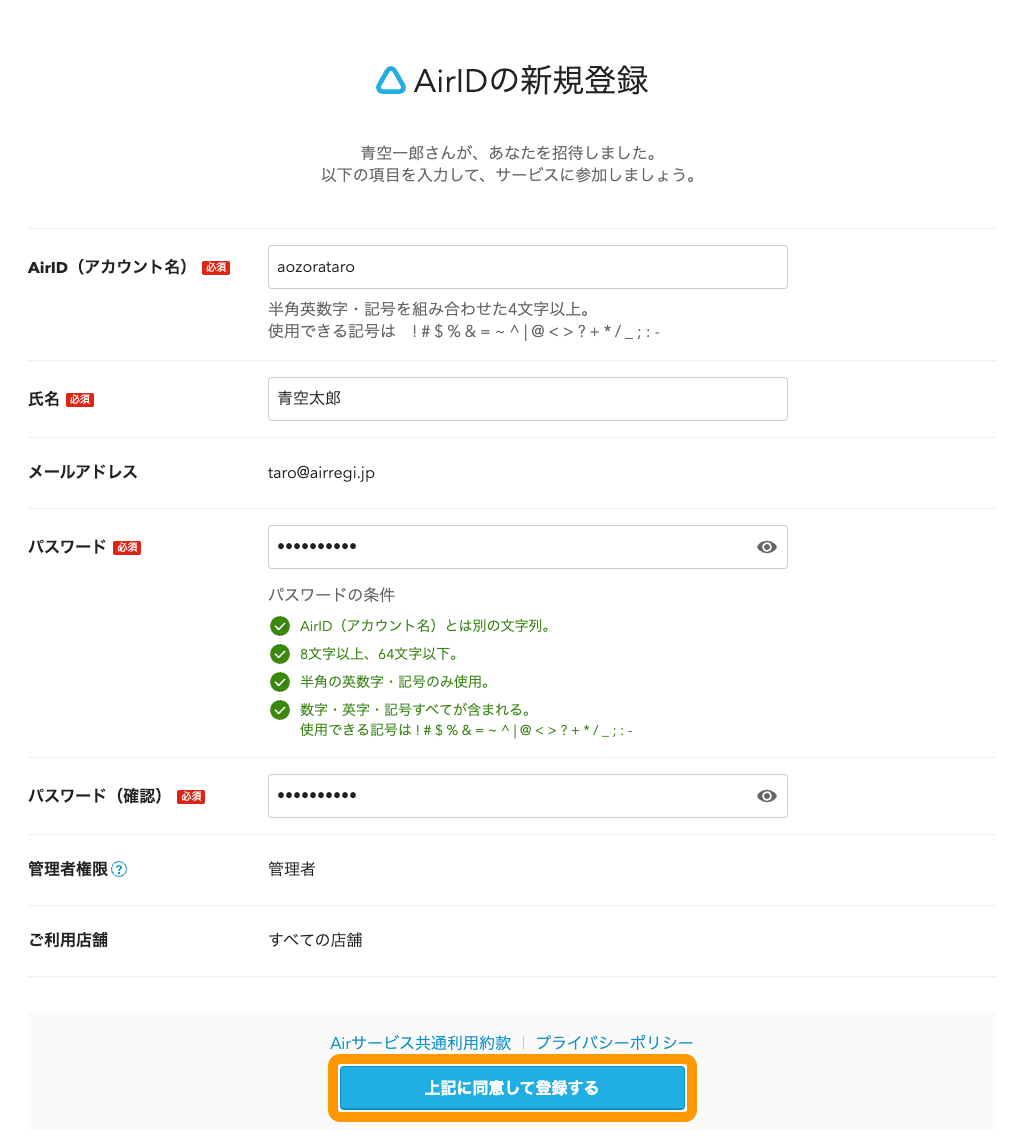Open the プライバシーポリシー link

tap(614, 1043)
